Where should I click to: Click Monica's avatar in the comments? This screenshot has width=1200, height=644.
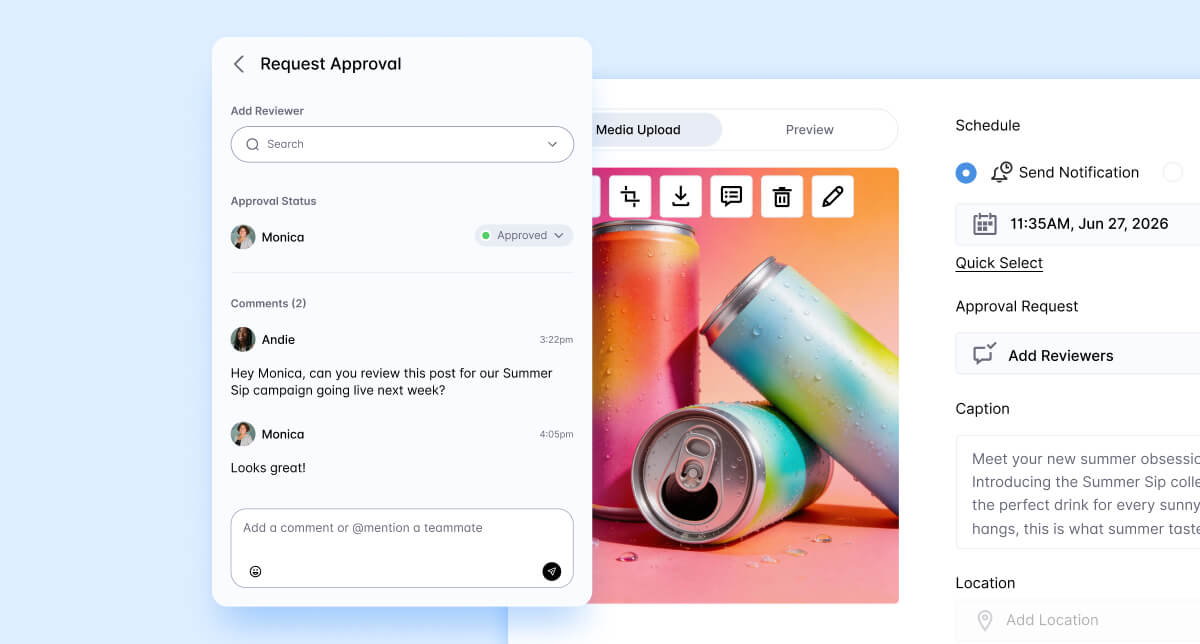(243, 434)
